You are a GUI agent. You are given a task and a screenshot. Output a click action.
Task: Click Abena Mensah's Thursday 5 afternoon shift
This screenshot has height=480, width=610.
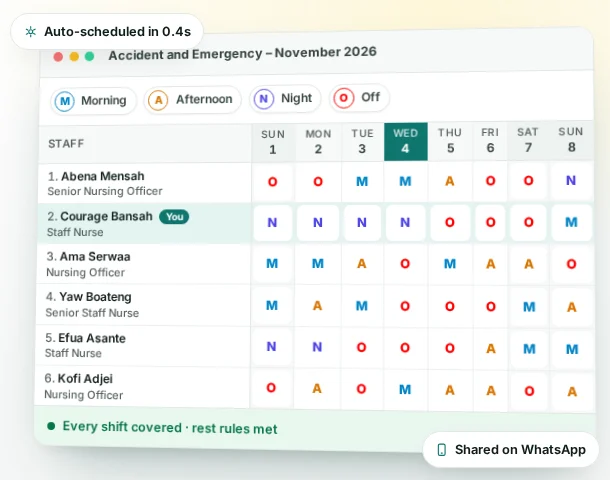click(450, 181)
